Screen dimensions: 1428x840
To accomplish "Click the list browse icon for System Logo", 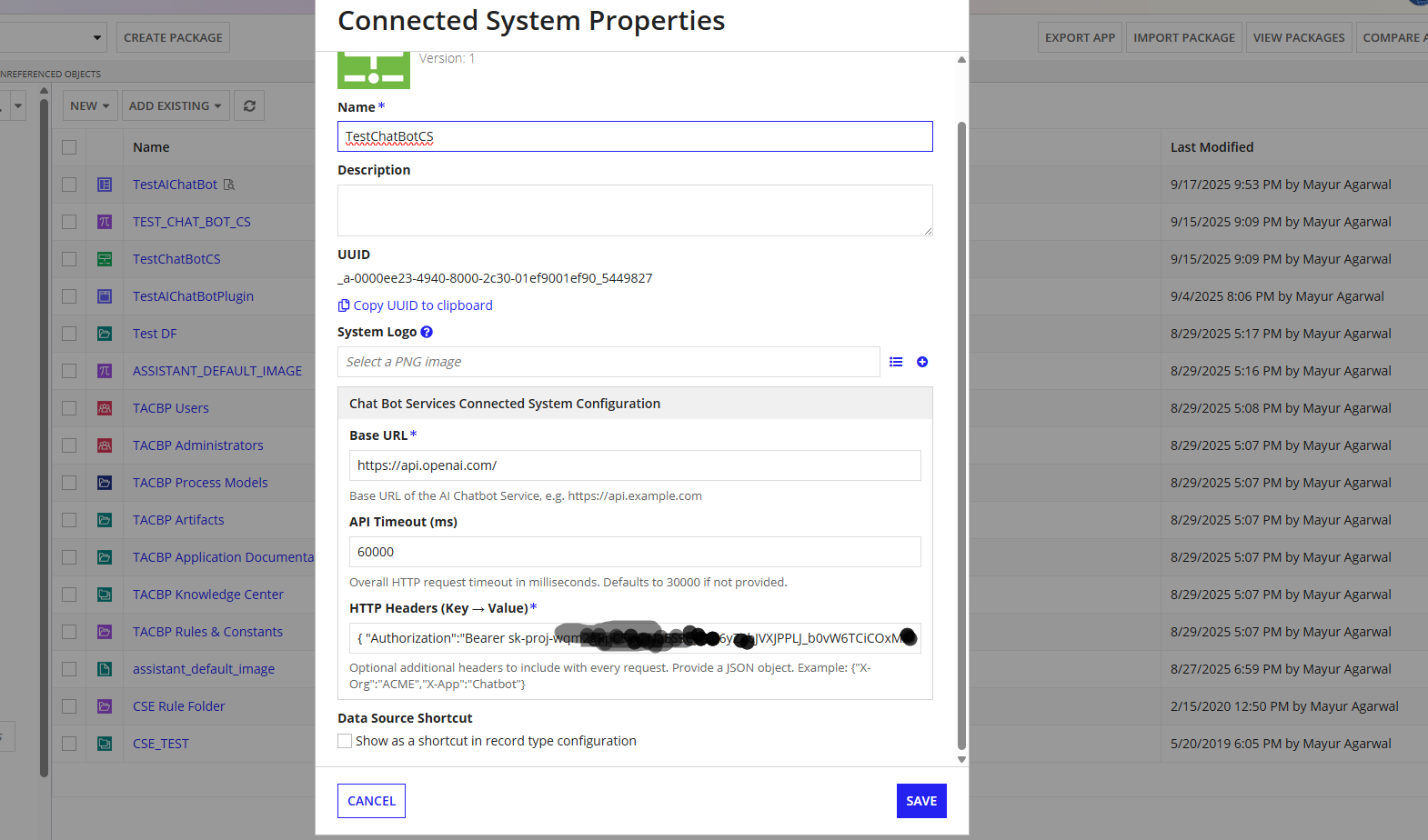I will click(896, 362).
